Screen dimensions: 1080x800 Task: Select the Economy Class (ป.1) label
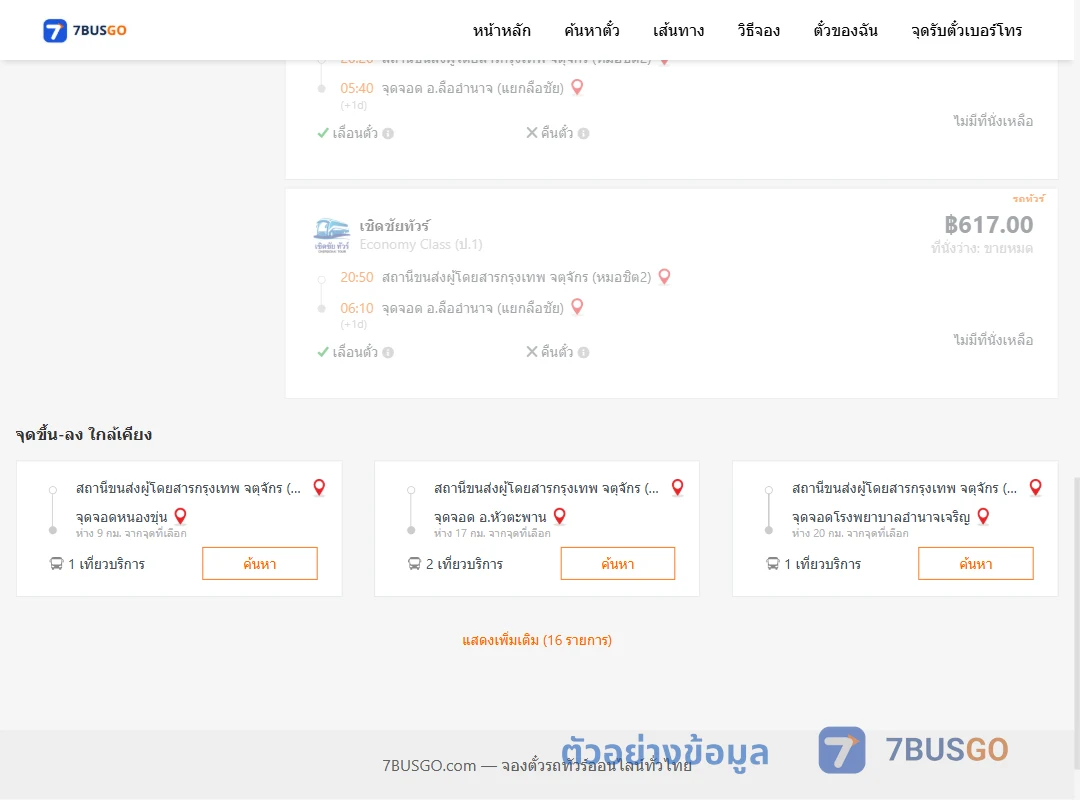coord(421,245)
